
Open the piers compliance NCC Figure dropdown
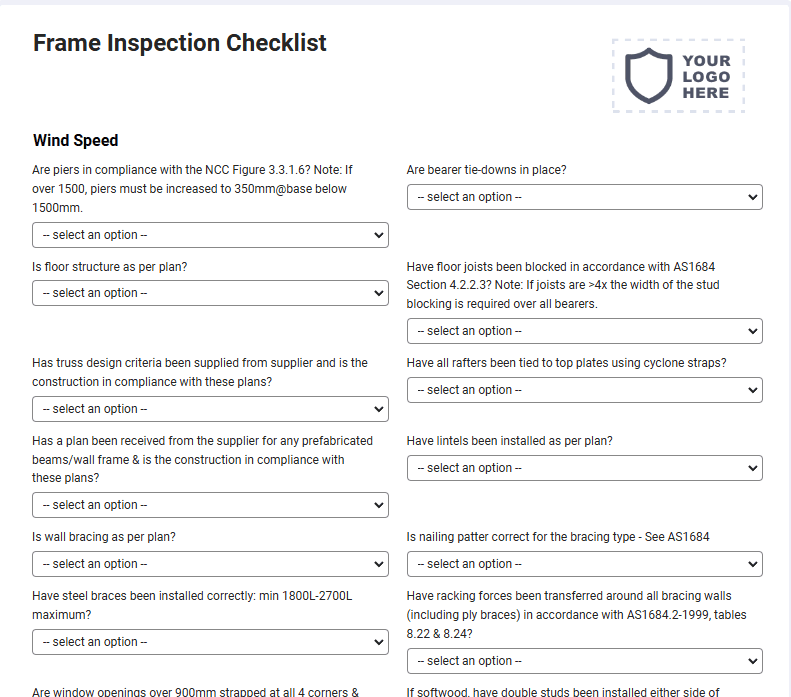click(210, 235)
